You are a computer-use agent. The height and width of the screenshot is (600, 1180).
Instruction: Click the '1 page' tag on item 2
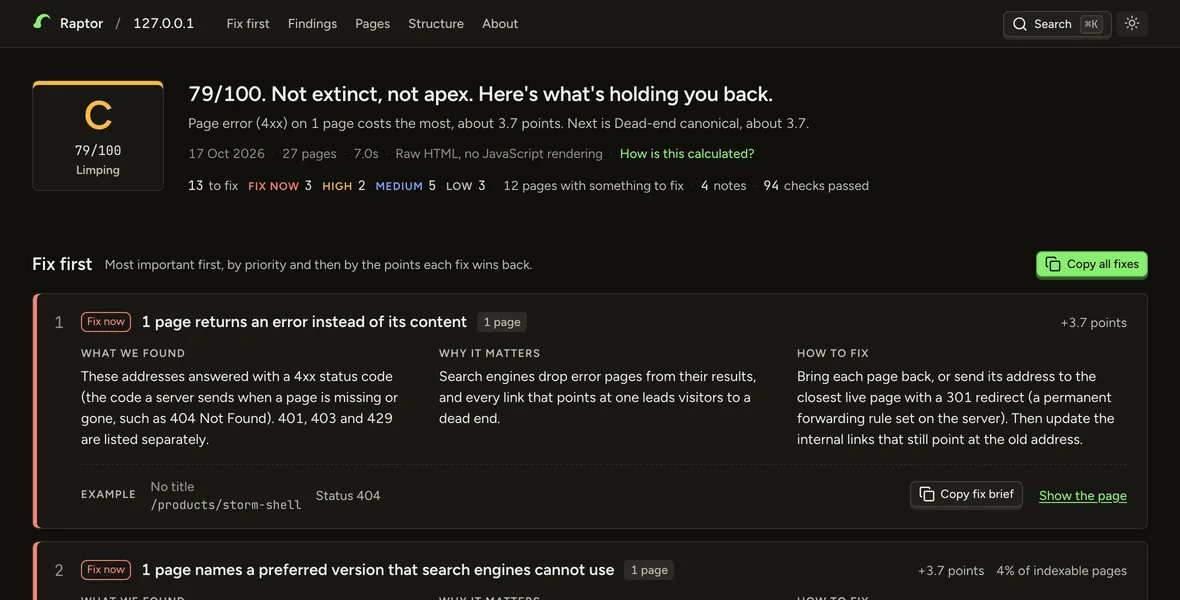pyautogui.click(x=649, y=570)
